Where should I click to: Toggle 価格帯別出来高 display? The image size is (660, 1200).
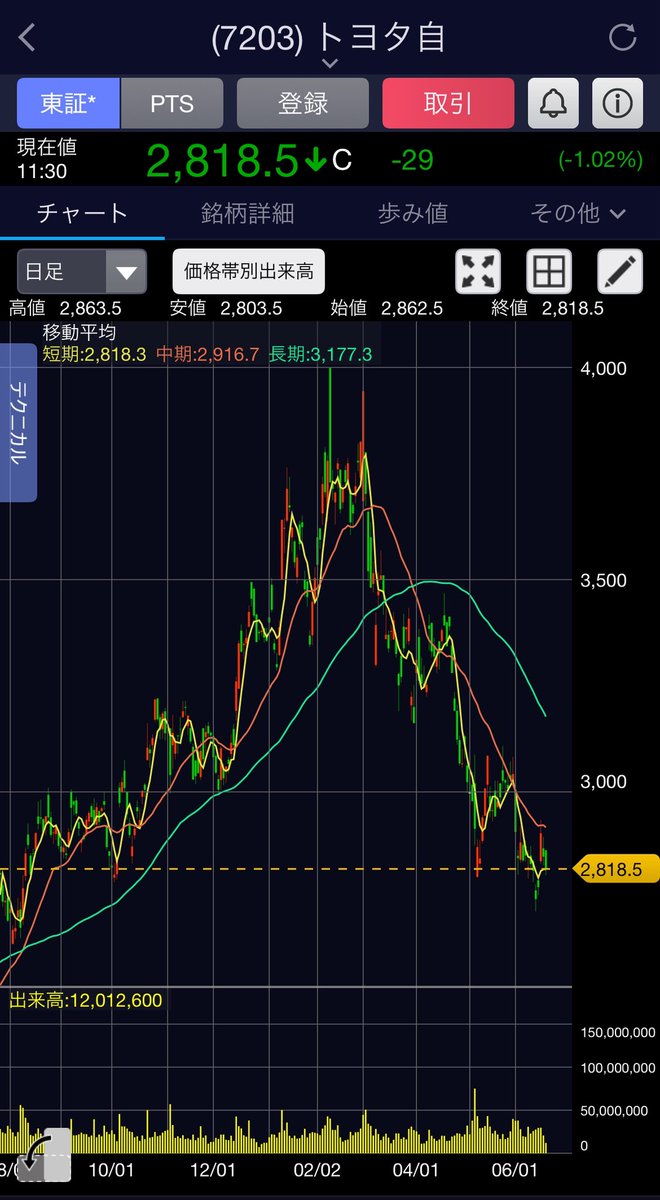pos(249,271)
